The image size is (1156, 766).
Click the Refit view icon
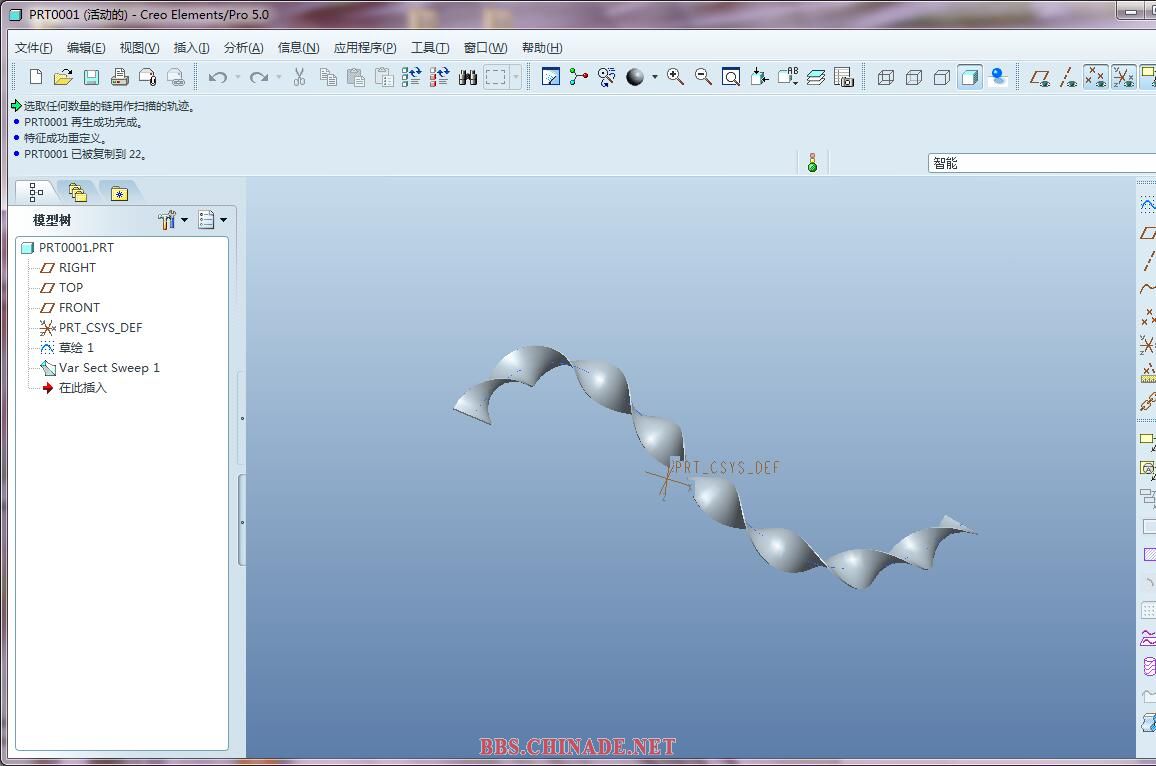point(731,77)
